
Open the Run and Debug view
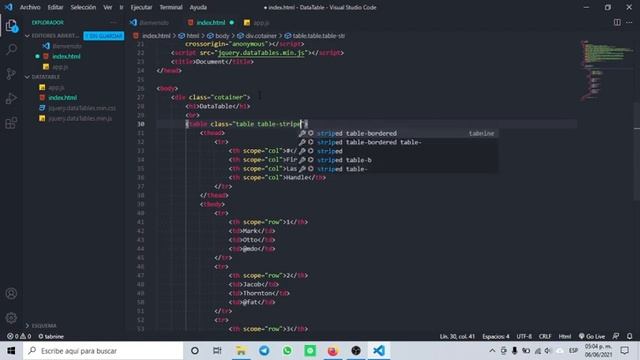11,98
